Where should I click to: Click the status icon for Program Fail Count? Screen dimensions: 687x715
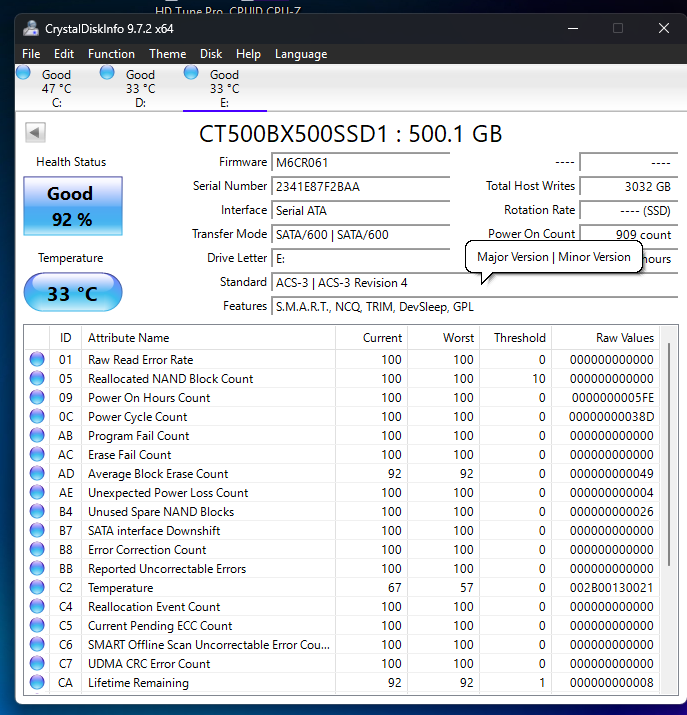pyautogui.click(x=37, y=435)
